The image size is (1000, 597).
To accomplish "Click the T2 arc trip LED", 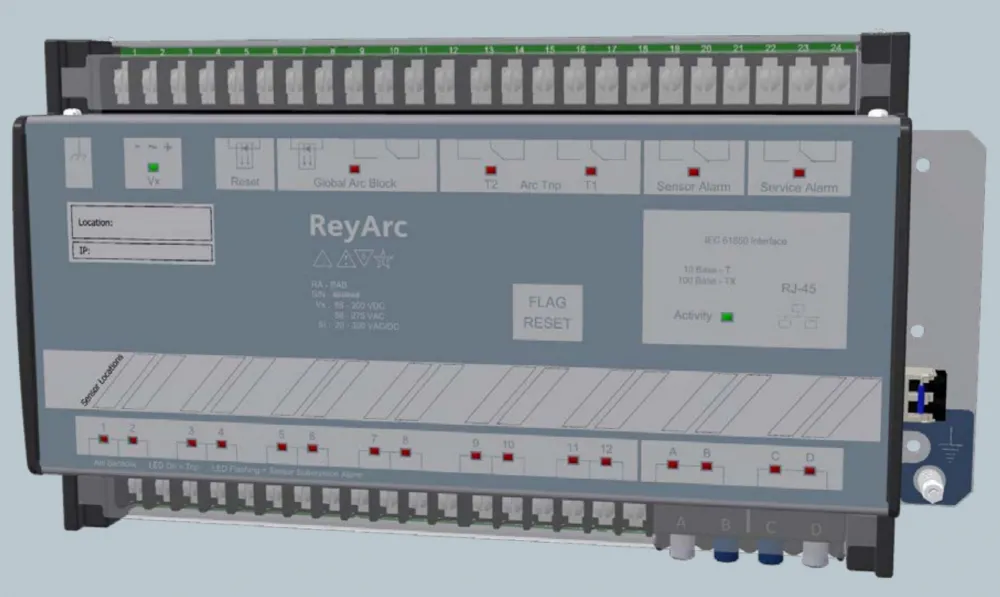I will (x=490, y=170).
